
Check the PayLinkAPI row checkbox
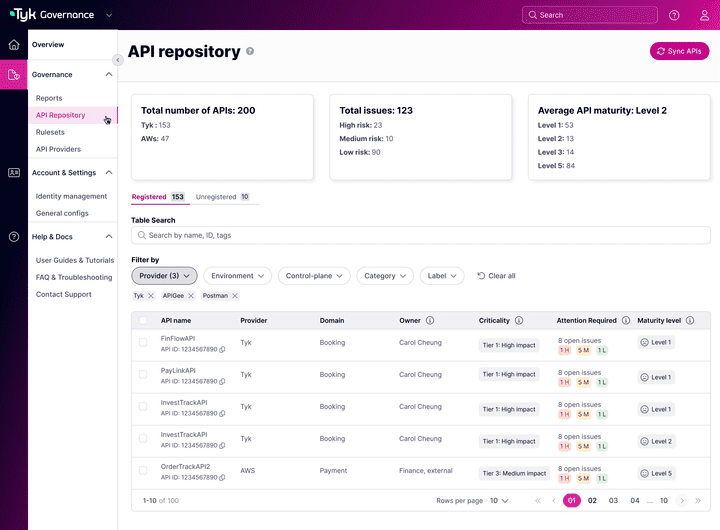coord(143,375)
